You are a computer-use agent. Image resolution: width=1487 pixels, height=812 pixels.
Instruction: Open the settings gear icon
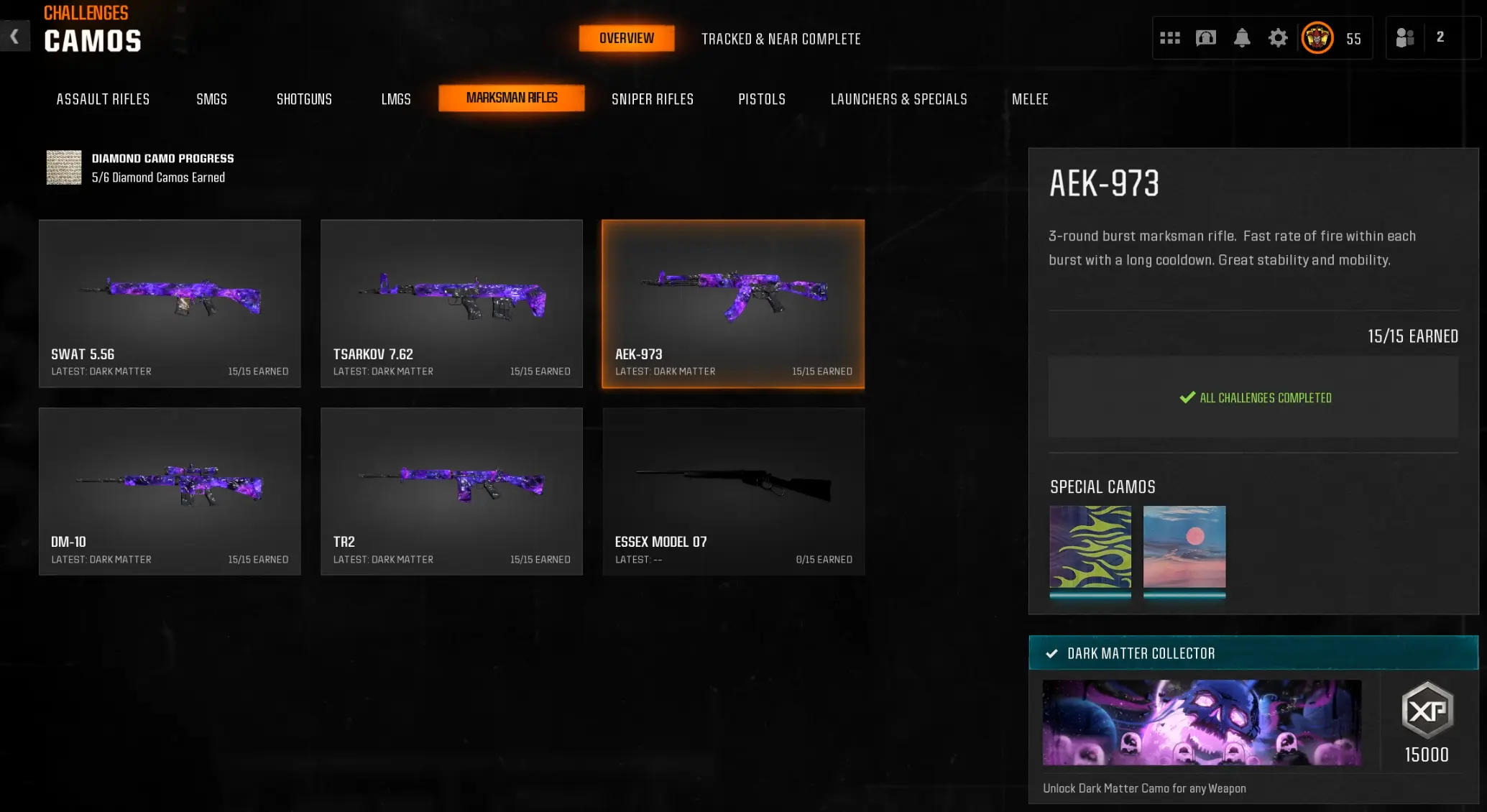tap(1278, 38)
